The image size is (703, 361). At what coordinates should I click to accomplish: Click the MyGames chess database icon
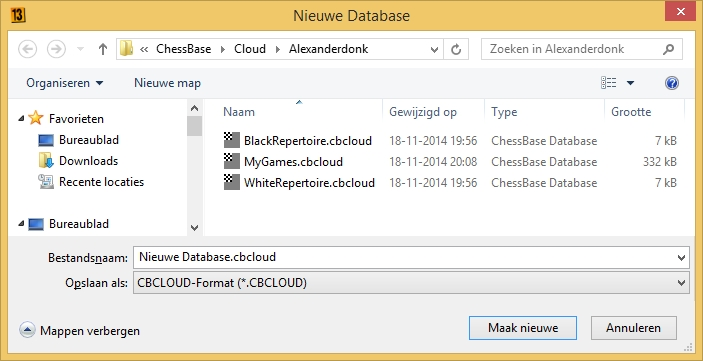[x=232, y=161]
